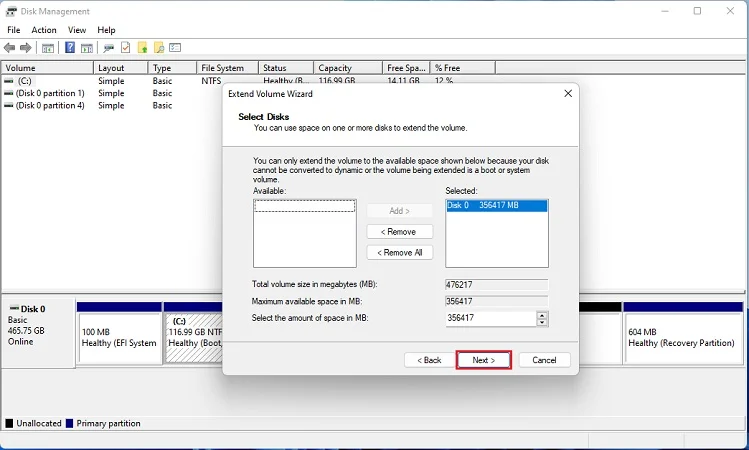Click the drive icon beside (C:) volume
The image size is (749, 450).
[9, 81]
